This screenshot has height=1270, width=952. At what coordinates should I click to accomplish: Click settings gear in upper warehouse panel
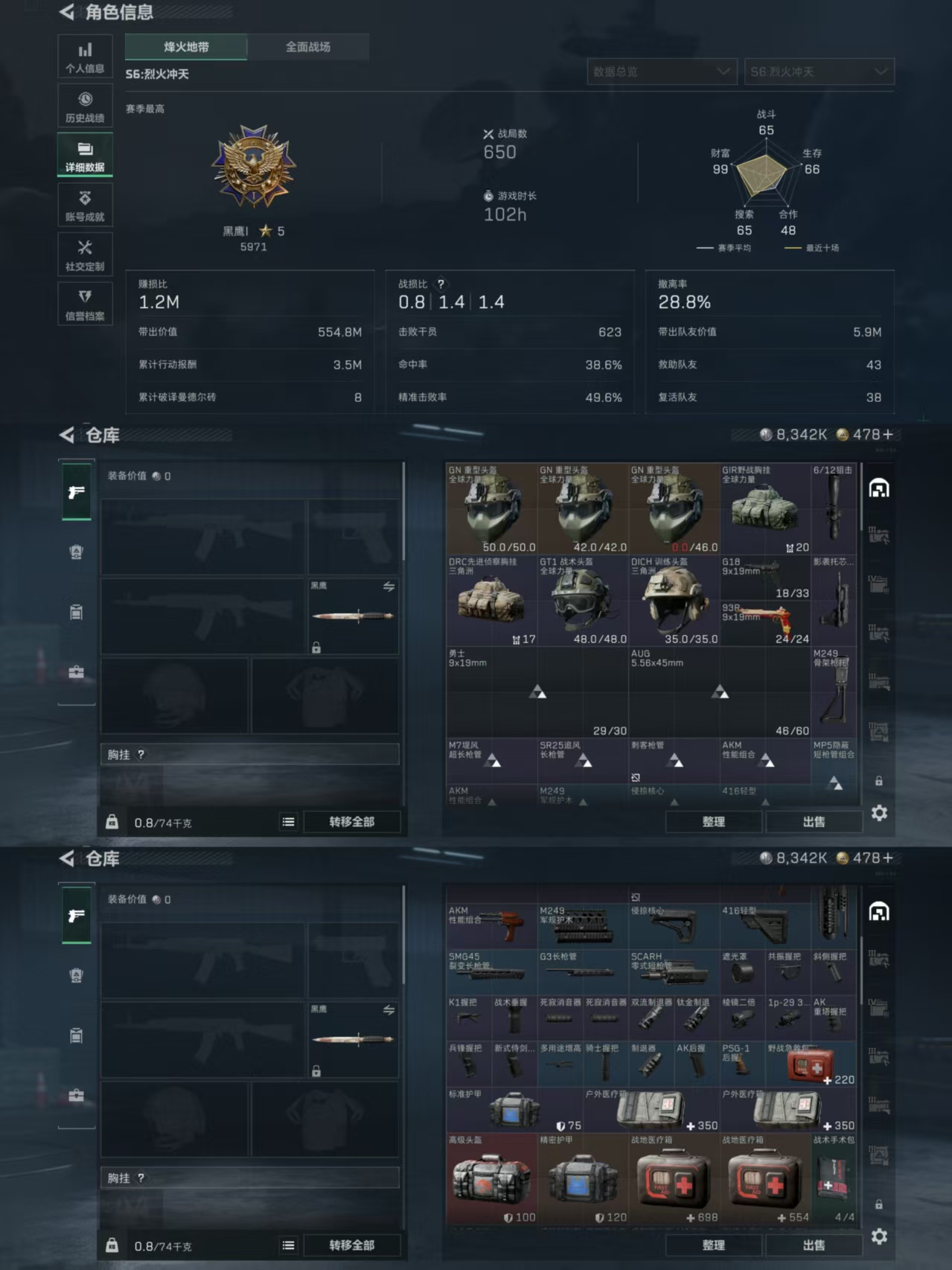coord(879,813)
